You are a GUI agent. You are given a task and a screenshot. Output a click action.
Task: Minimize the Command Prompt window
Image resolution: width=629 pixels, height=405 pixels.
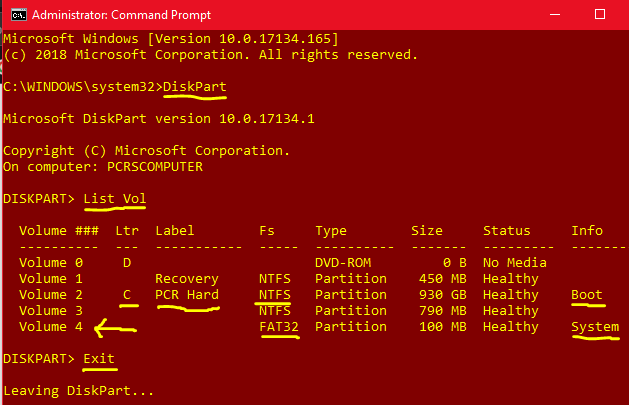(555, 15)
